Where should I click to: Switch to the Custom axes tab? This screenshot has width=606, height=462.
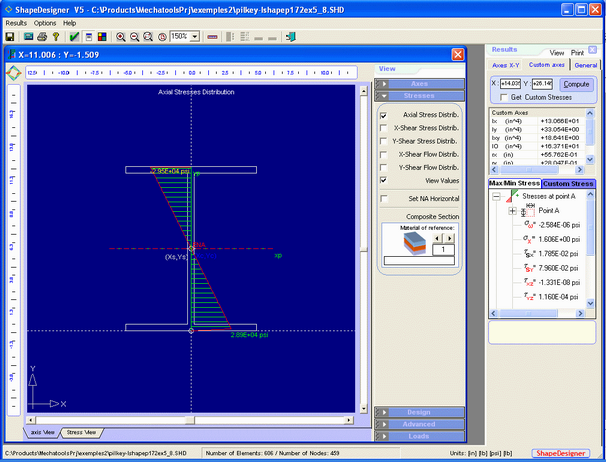pyautogui.click(x=546, y=65)
